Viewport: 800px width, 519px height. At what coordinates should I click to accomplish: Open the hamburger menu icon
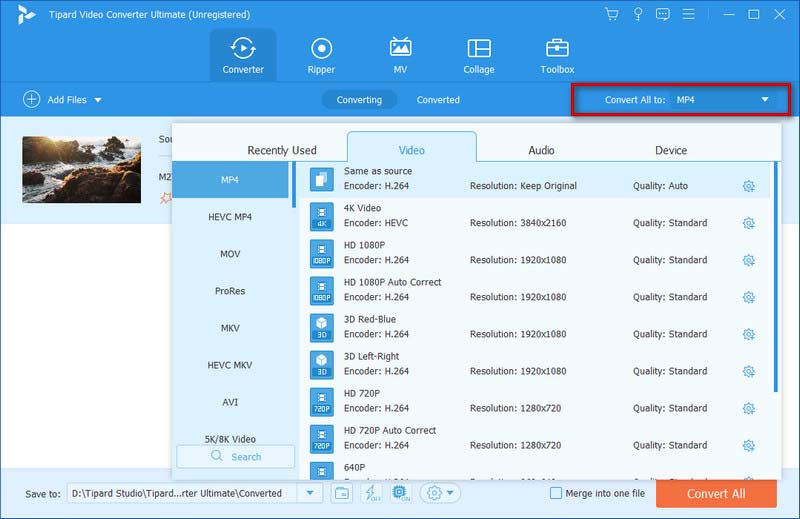[x=688, y=14]
